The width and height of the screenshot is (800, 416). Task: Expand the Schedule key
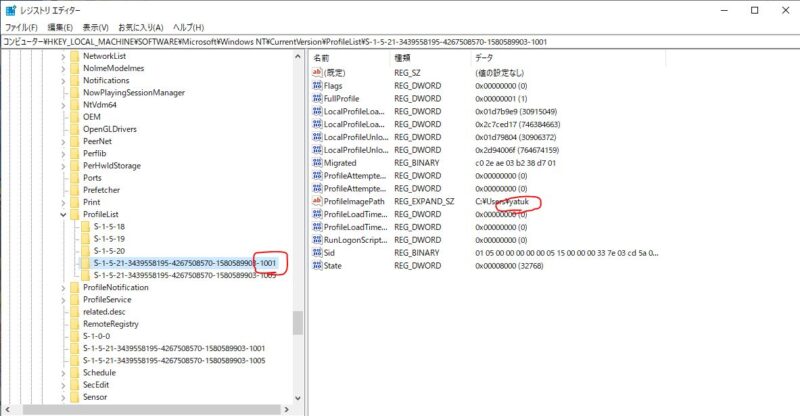pyautogui.click(x=63, y=373)
